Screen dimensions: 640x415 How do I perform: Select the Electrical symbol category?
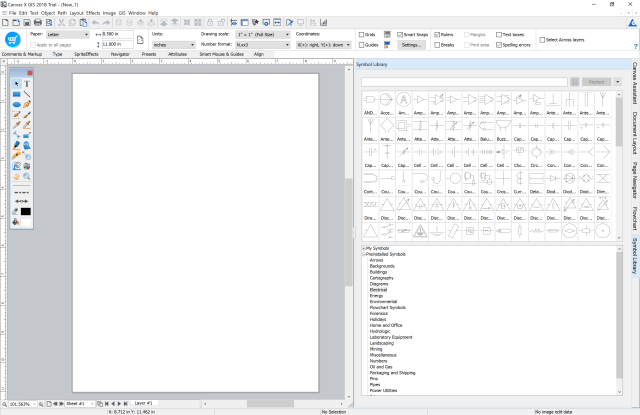point(378,290)
